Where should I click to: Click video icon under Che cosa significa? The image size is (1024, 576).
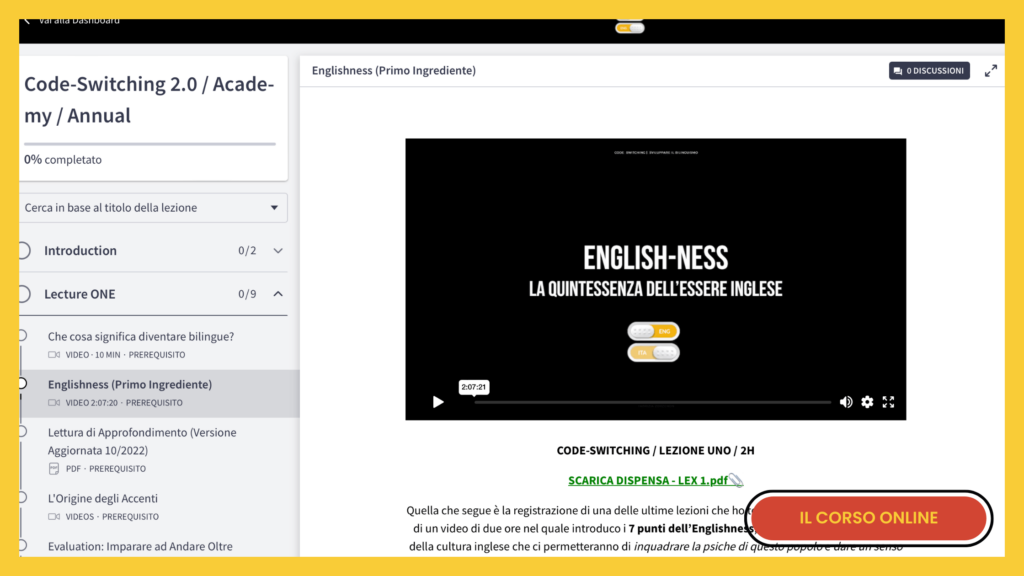54,355
